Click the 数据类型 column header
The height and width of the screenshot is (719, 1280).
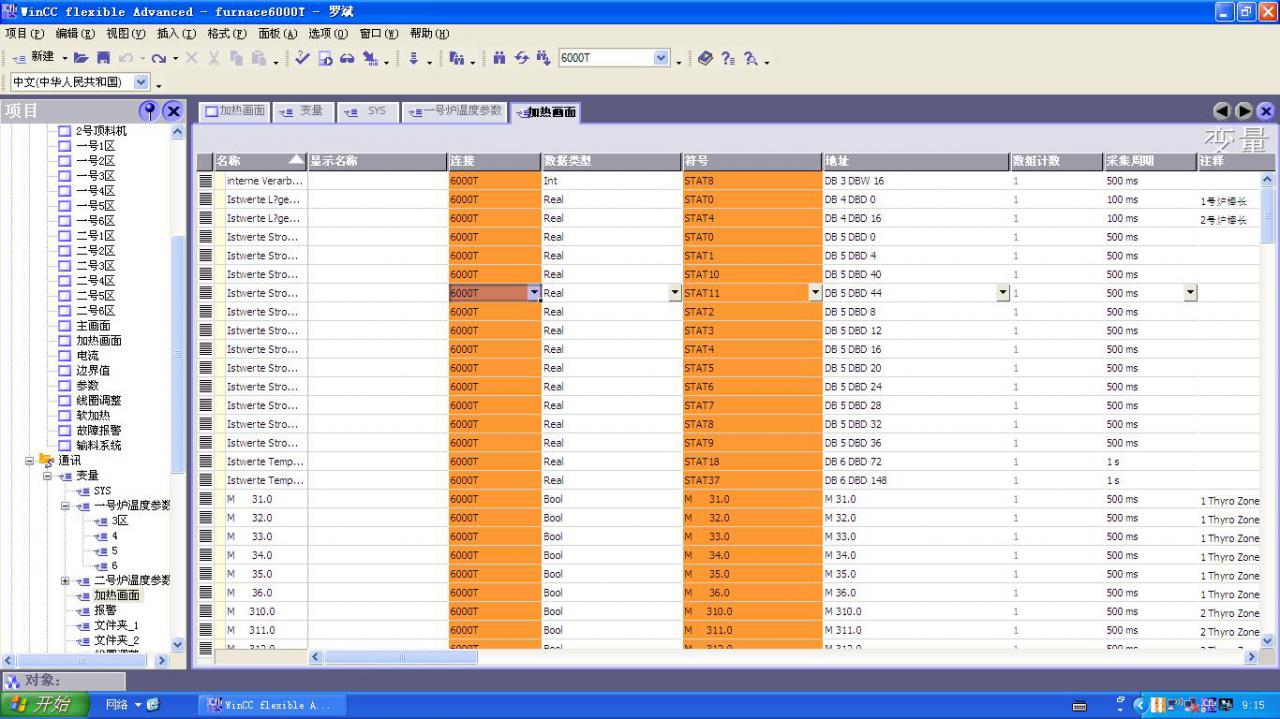(x=611, y=161)
